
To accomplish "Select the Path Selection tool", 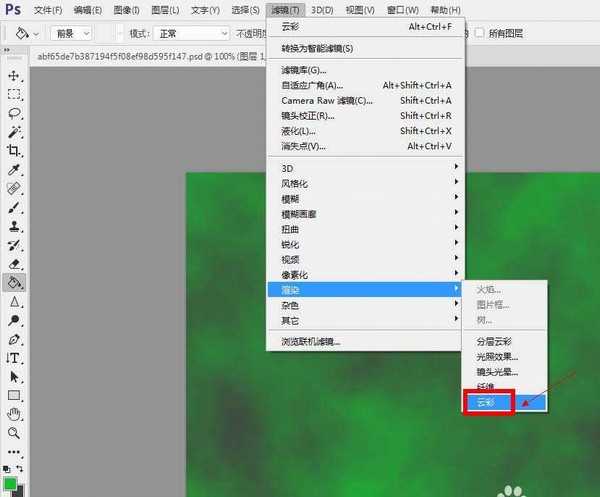I will click(x=14, y=377).
